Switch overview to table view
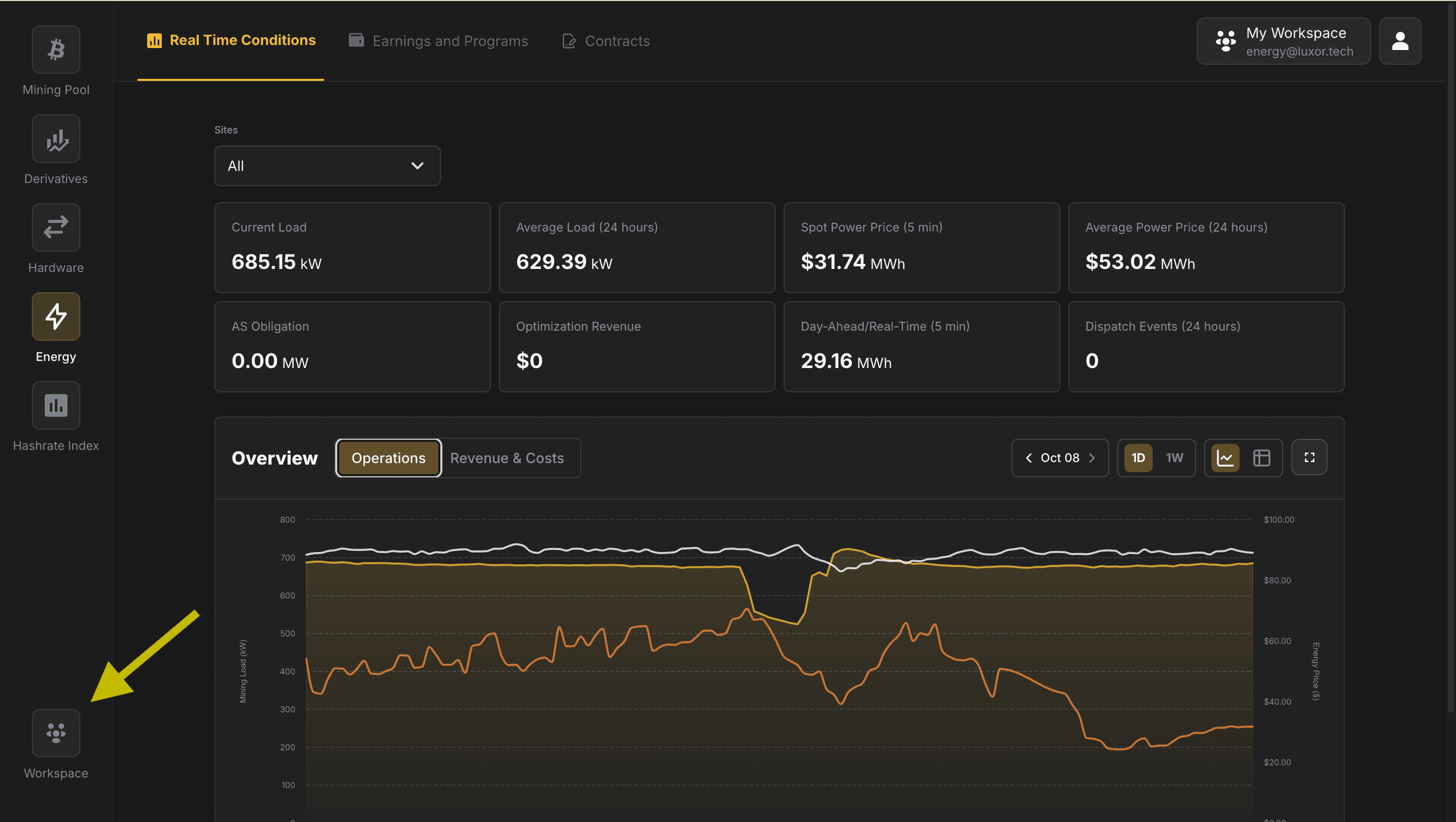 (1261, 458)
